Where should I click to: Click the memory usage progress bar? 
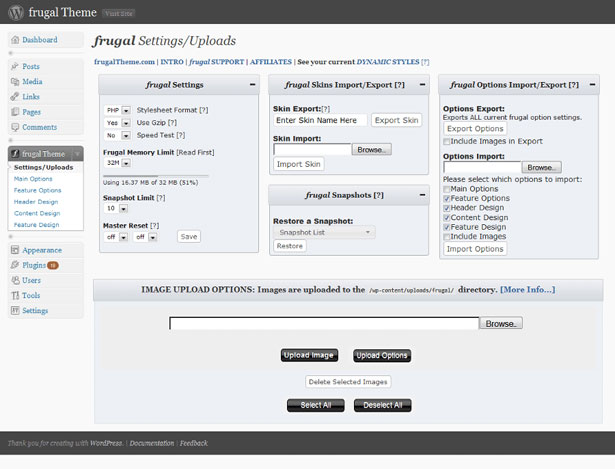[156, 176]
